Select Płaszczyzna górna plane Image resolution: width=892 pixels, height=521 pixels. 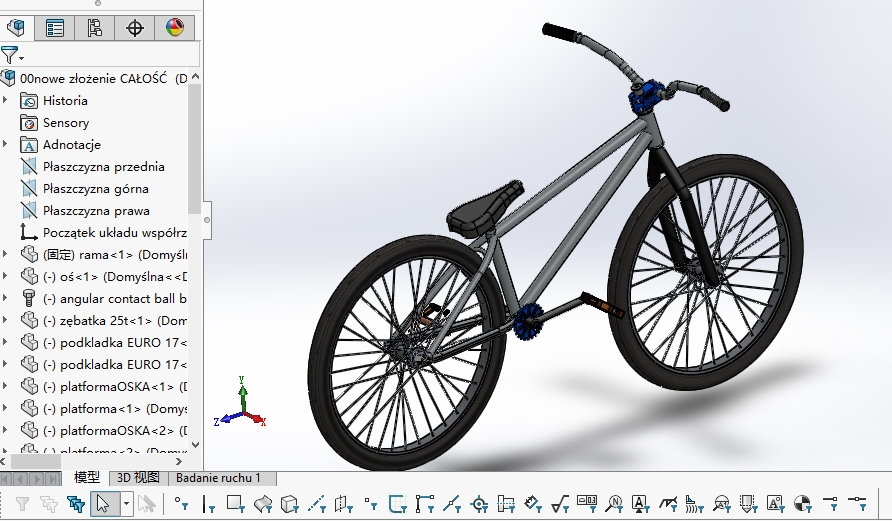(96, 189)
